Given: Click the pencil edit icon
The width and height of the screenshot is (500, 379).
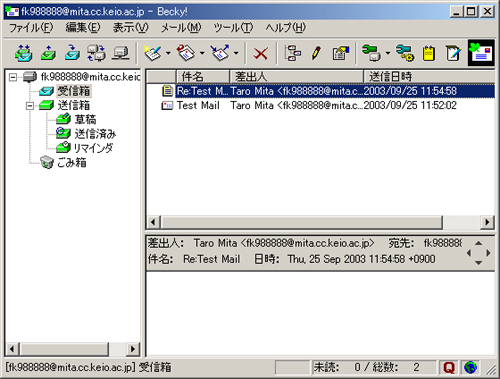Looking at the screenshot, I should coord(316,53).
